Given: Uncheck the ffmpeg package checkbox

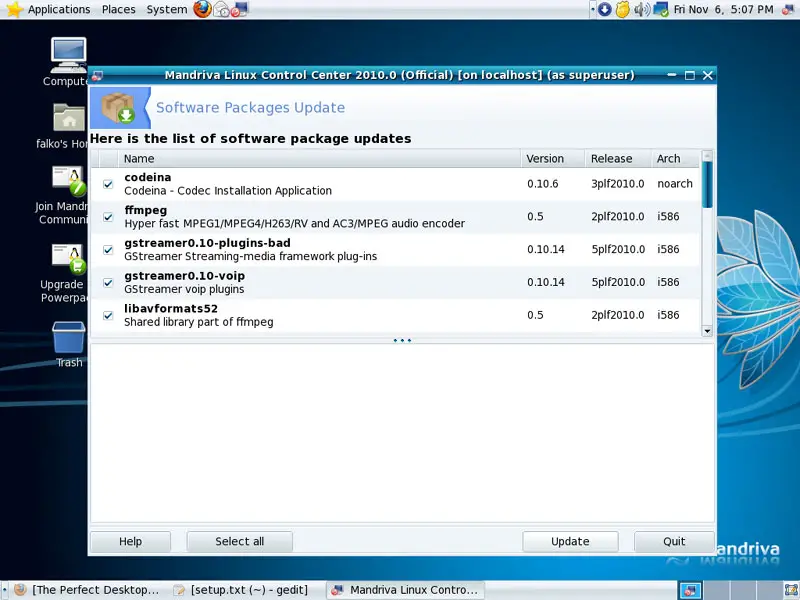Looking at the screenshot, I should tap(108, 217).
